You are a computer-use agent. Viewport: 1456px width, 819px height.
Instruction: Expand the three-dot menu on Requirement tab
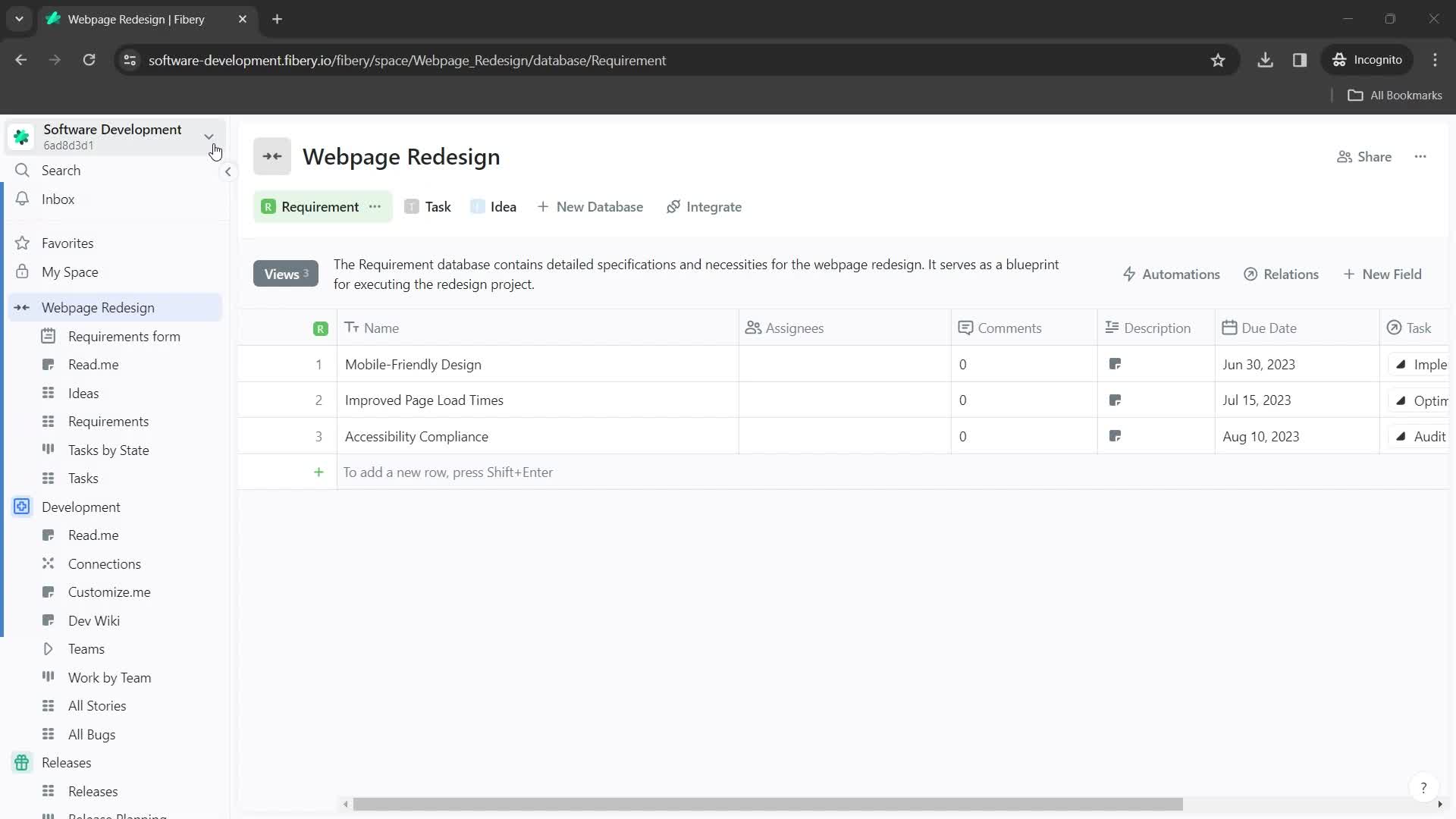[x=377, y=207]
